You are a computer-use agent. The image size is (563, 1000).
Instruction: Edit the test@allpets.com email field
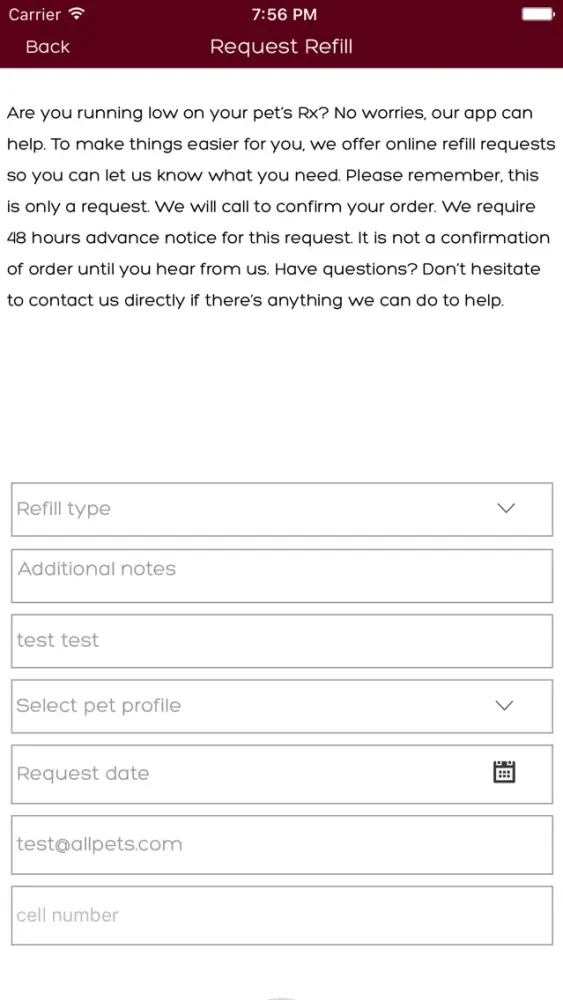(282, 844)
